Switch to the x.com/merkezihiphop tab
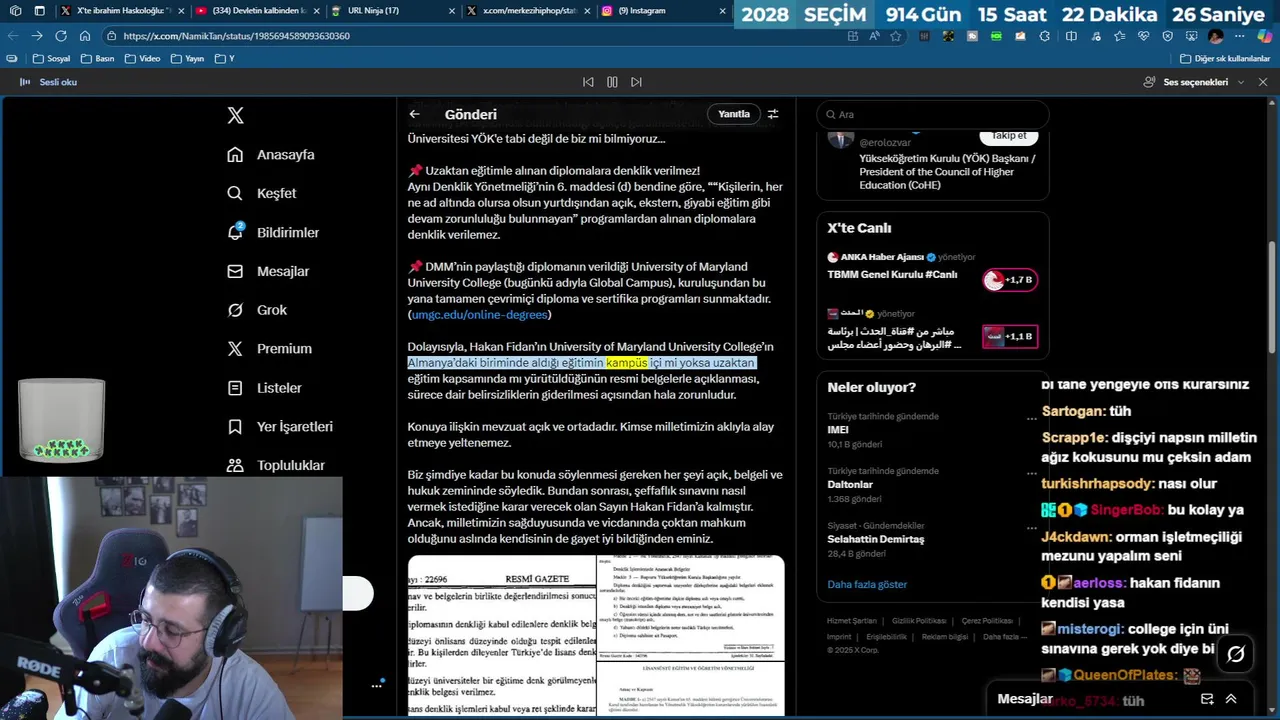Screen dimensions: 1280x720 pyautogui.click(x=527, y=11)
